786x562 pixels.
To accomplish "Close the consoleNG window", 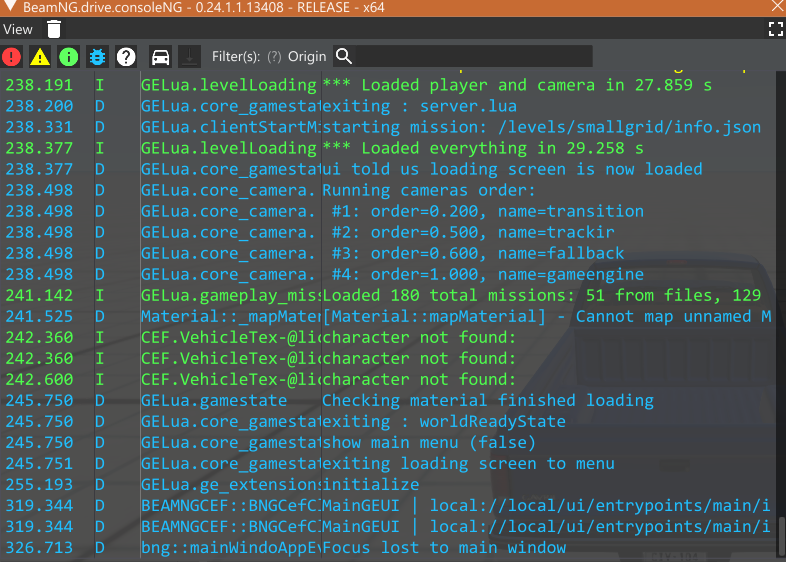I will (776, 7).
